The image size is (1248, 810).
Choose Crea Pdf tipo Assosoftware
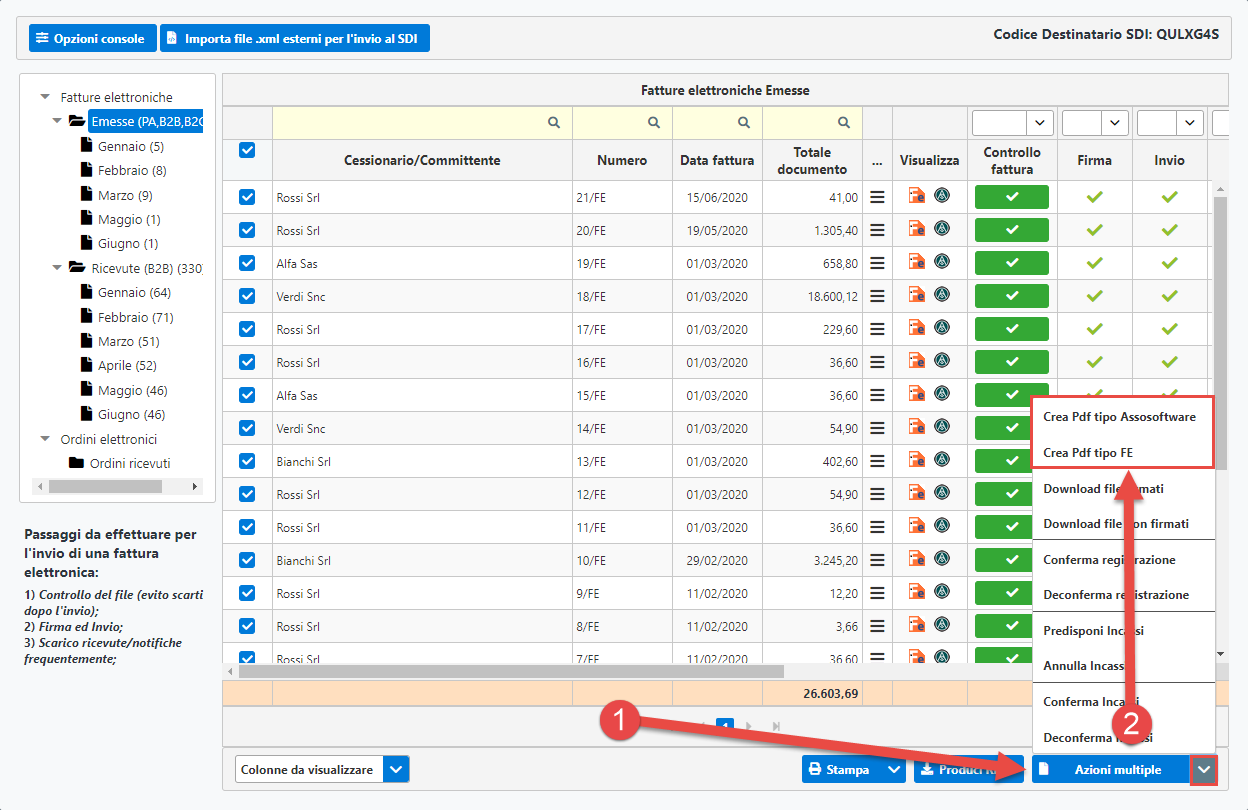tap(1119, 416)
